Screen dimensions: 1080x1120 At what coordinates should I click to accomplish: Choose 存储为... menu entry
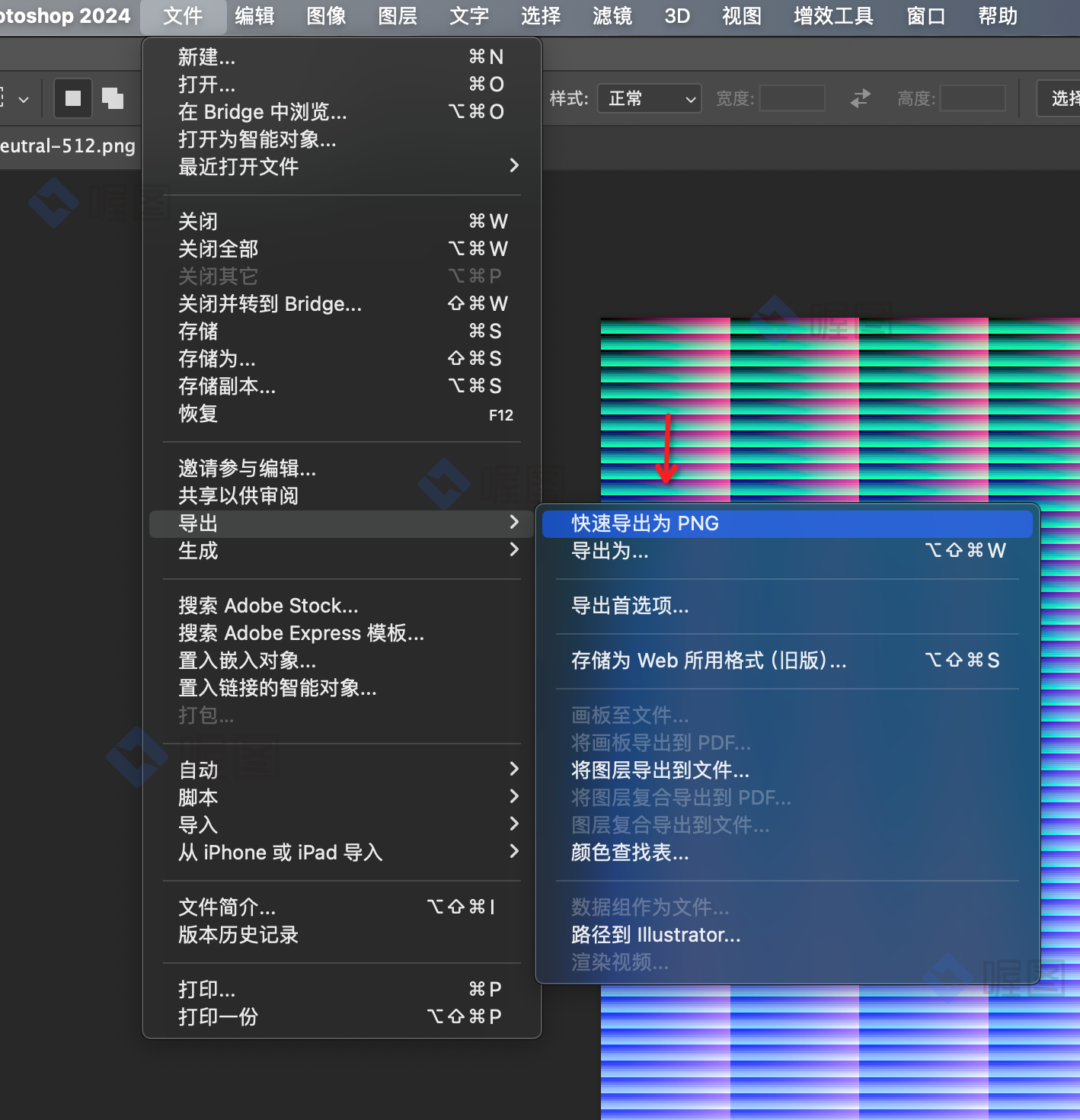(x=341, y=359)
